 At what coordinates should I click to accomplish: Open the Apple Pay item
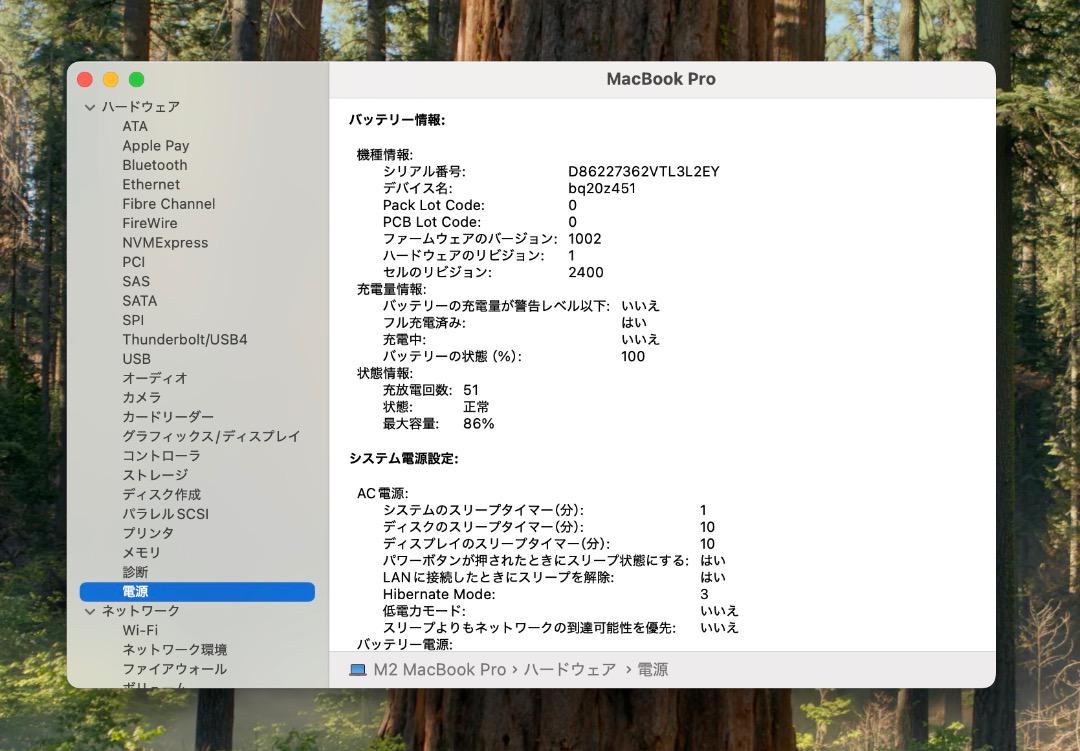point(156,145)
